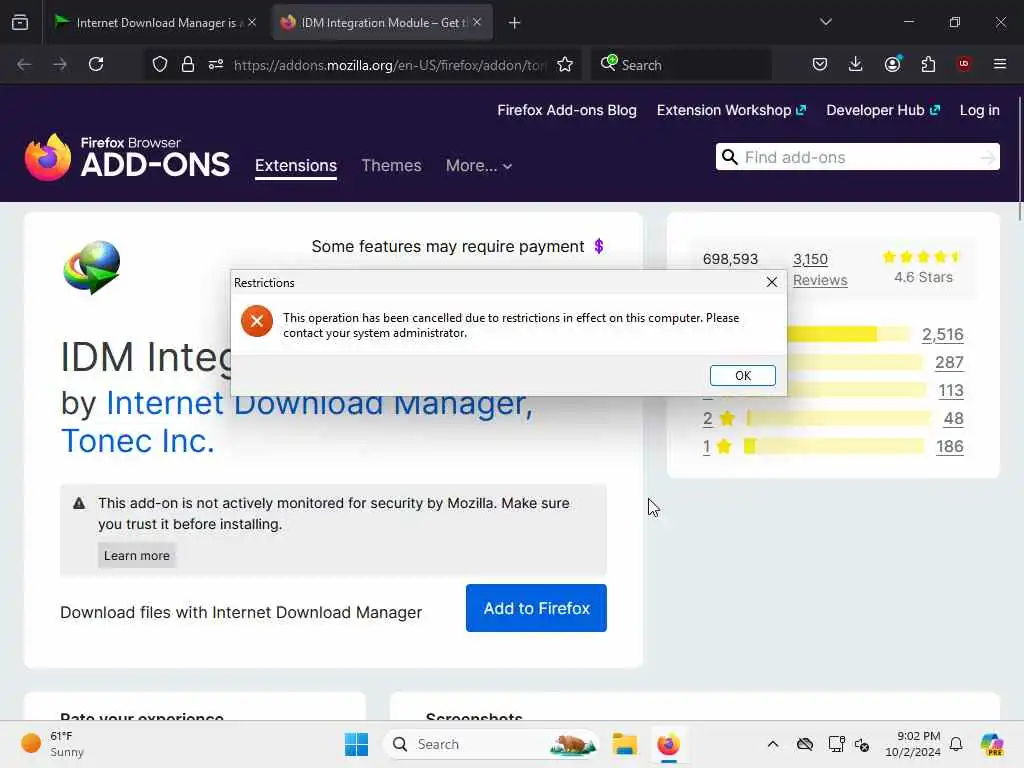1024x768 pixels.
Task: Click the Windows taskbar Search box
Action: click(492, 744)
